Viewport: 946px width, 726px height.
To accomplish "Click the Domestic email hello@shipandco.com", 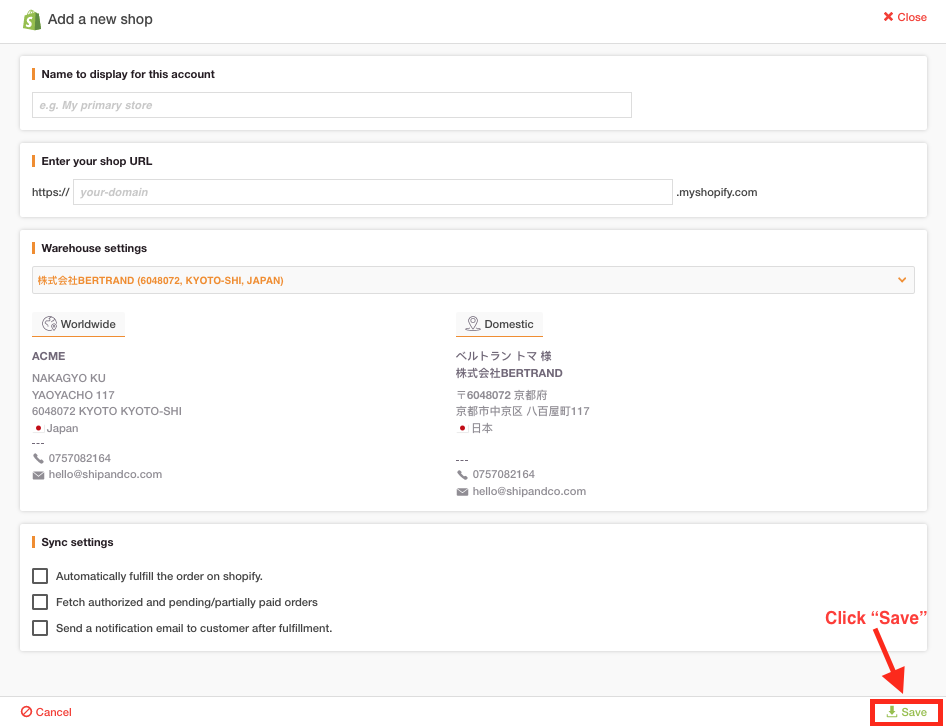I will click(x=529, y=491).
